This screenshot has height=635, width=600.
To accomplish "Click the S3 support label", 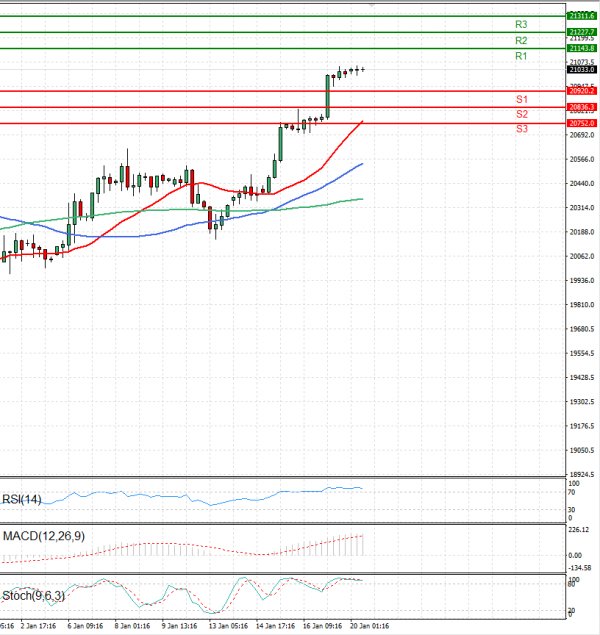I will [x=522, y=129].
